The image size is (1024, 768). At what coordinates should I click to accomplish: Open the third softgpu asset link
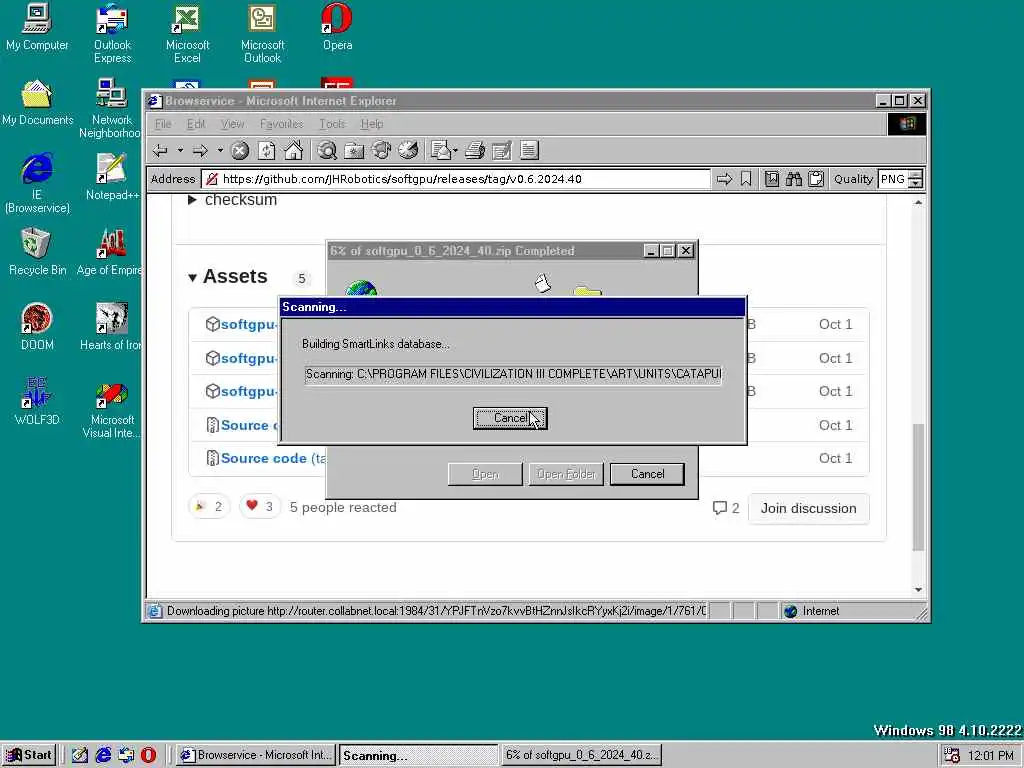pyautogui.click(x=248, y=391)
